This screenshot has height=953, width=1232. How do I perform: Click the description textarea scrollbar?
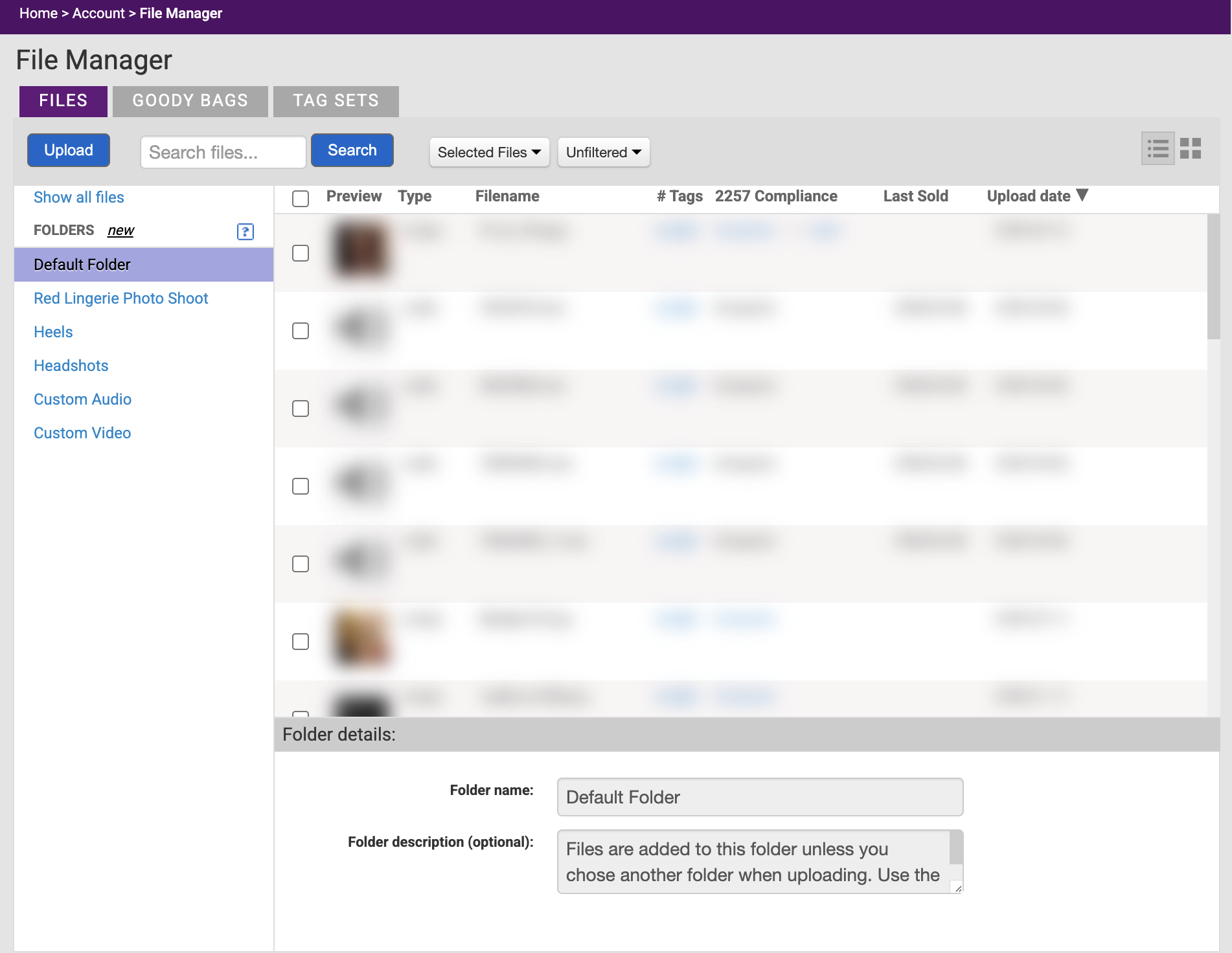[956, 848]
